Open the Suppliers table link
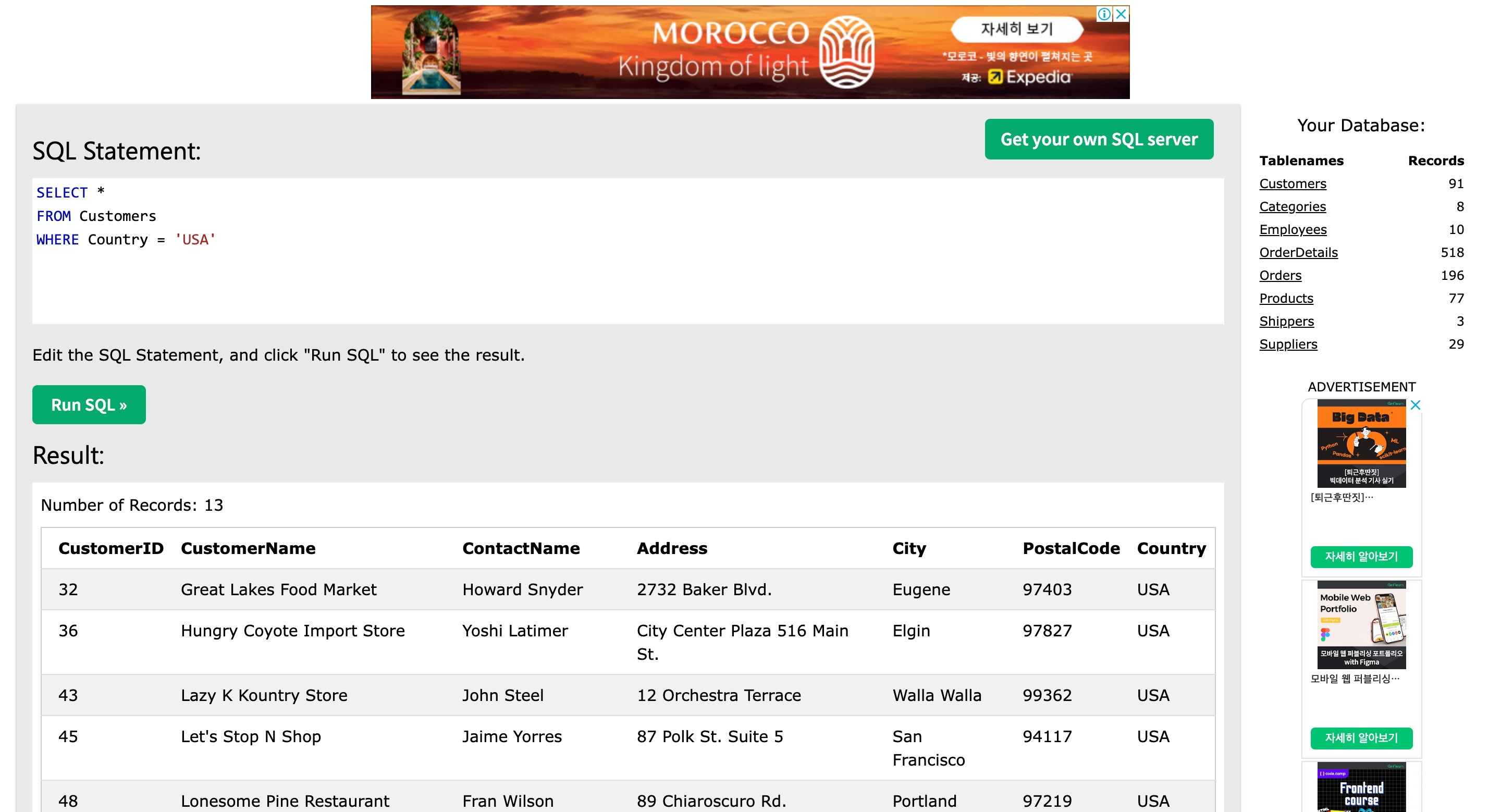The width and height of the screenshot is (1501, 812). pos(1288,345)
